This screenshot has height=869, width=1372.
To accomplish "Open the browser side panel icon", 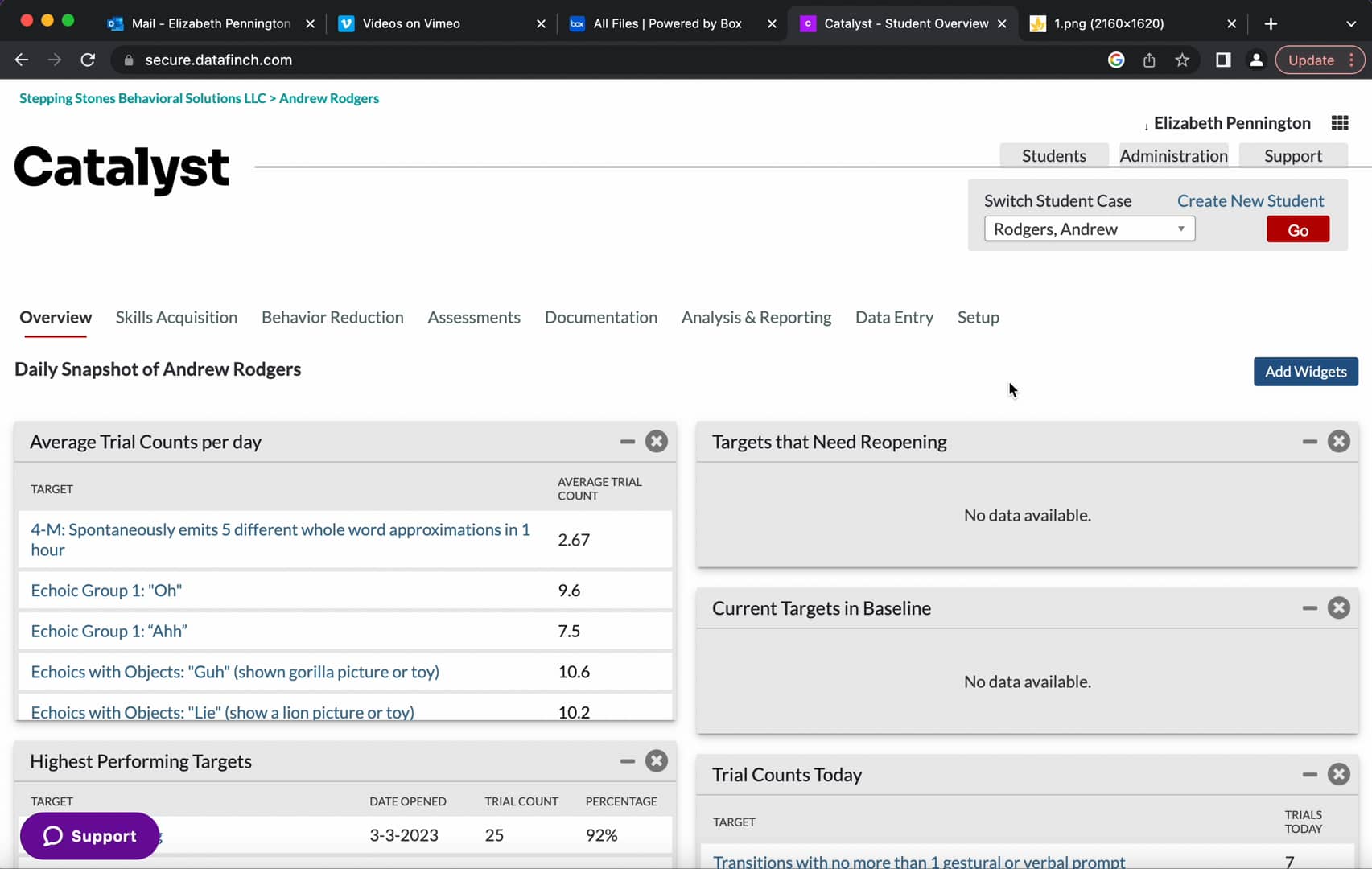I will (1223, 60).
